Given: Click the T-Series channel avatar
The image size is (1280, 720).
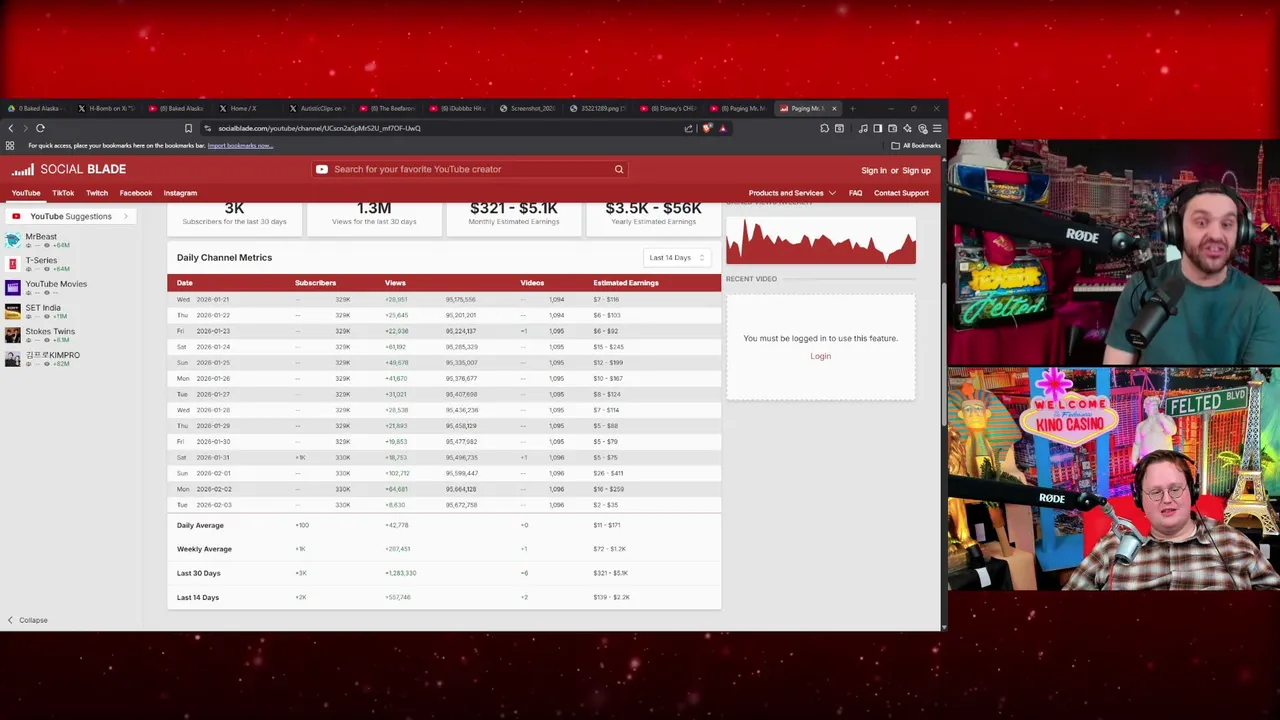Looking at the screenshot, I should [12, 264].
